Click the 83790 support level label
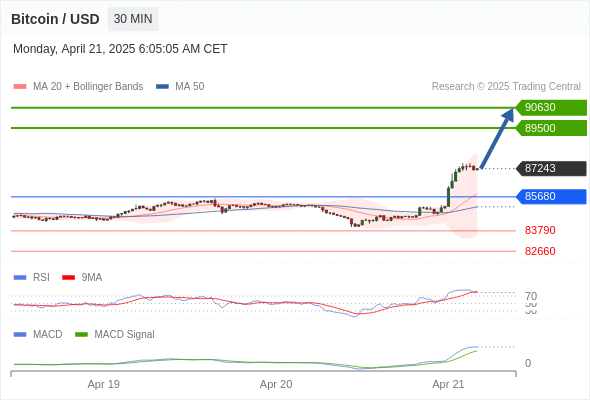The height and width of the screenshot is (400, 590). pyautogui.click(x=540, y=230)
